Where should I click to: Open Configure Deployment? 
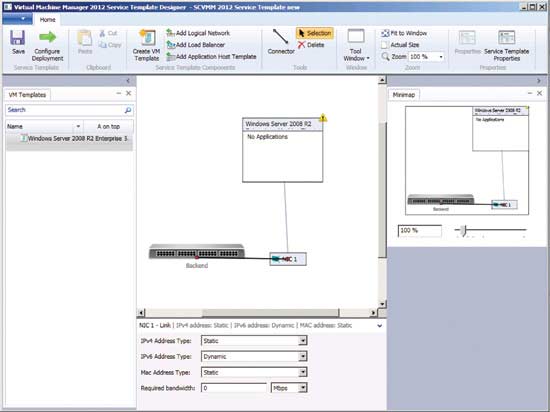(x=47, y=46)
